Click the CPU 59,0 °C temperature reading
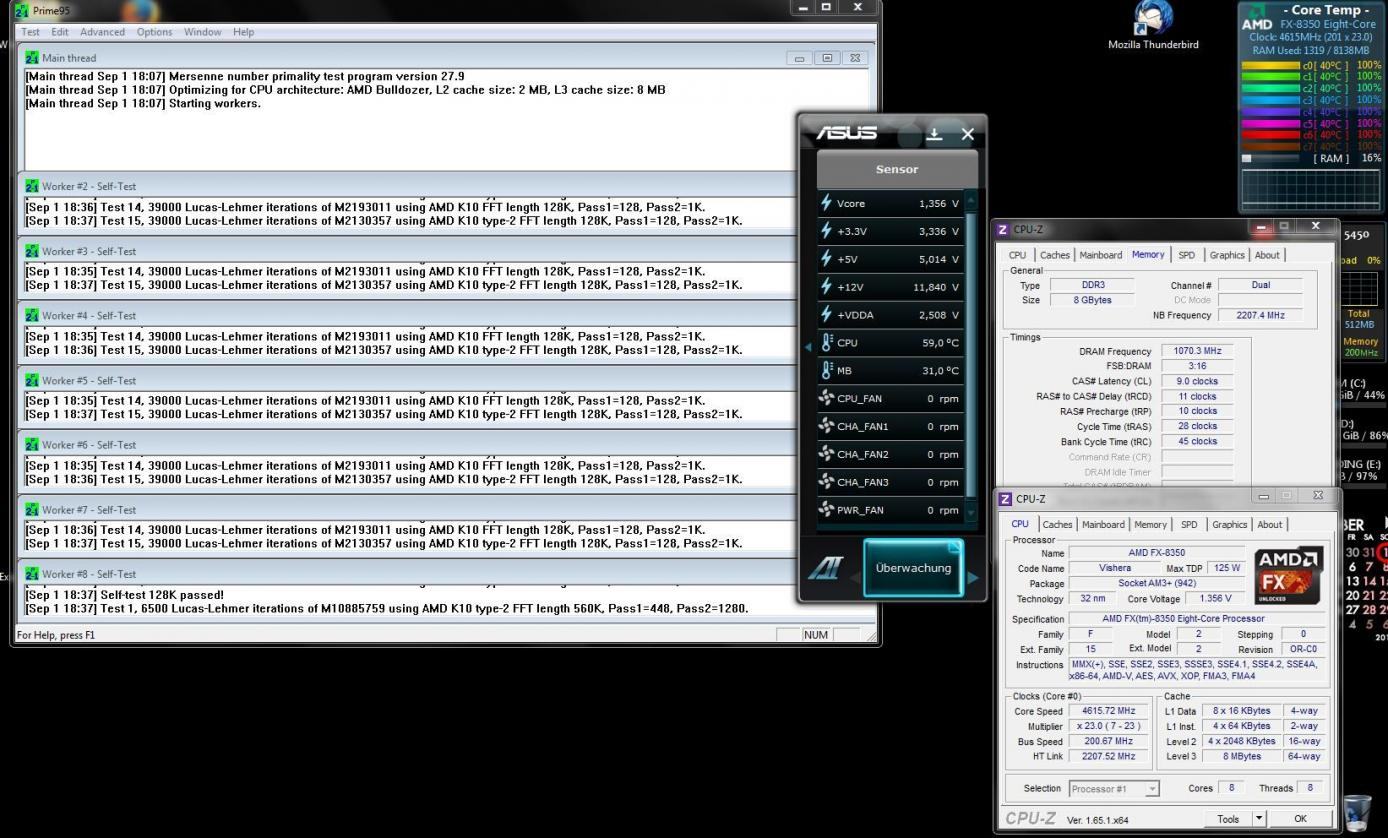Image resolution: width=1388 pixels, height=838 pixels. [939, 343]
